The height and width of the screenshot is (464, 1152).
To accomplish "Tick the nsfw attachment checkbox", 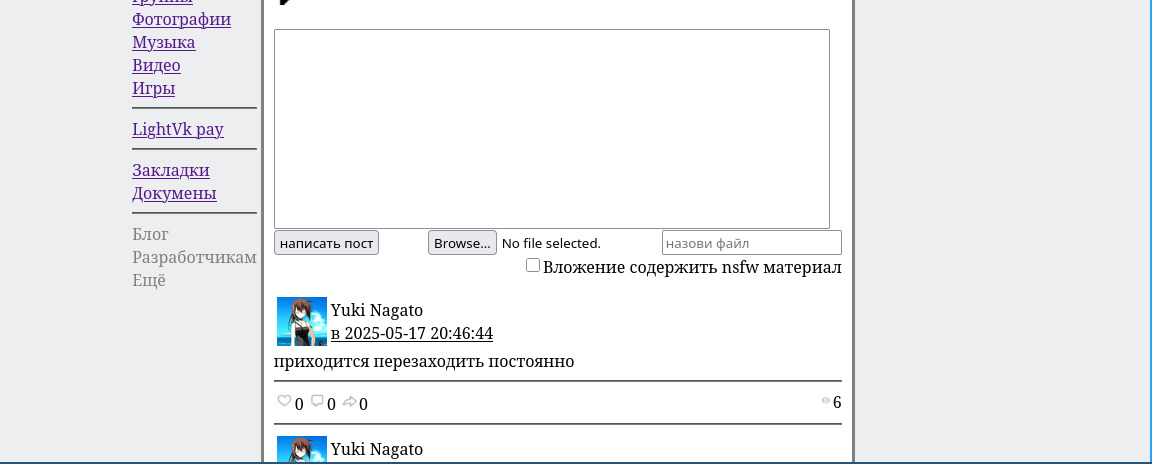I will click(x=533, y=265).
